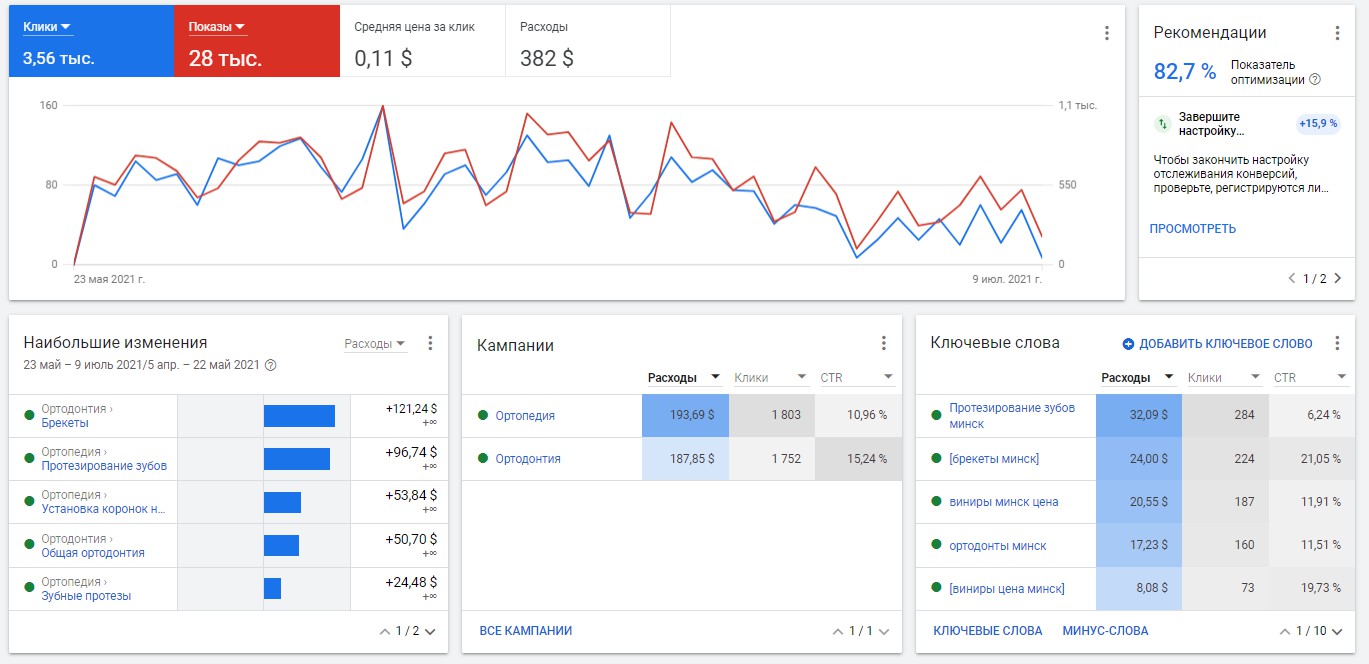Screen dimensions: 1369x664
Task: Open Ключевые слова card three-dot menu
Action: pos(1337,343)
